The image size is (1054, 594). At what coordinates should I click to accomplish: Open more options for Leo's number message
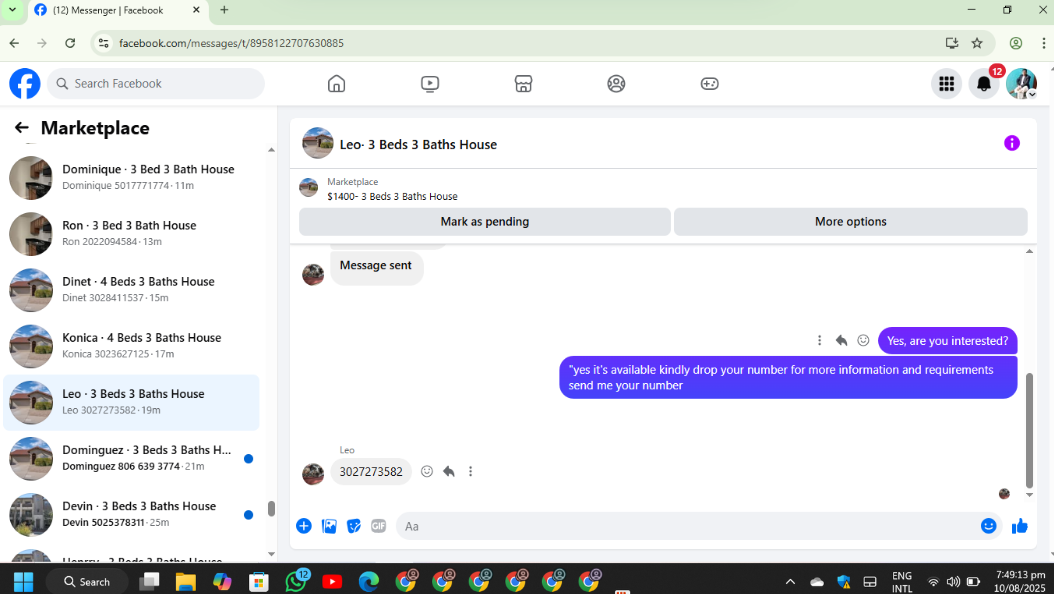coord(471,472)
